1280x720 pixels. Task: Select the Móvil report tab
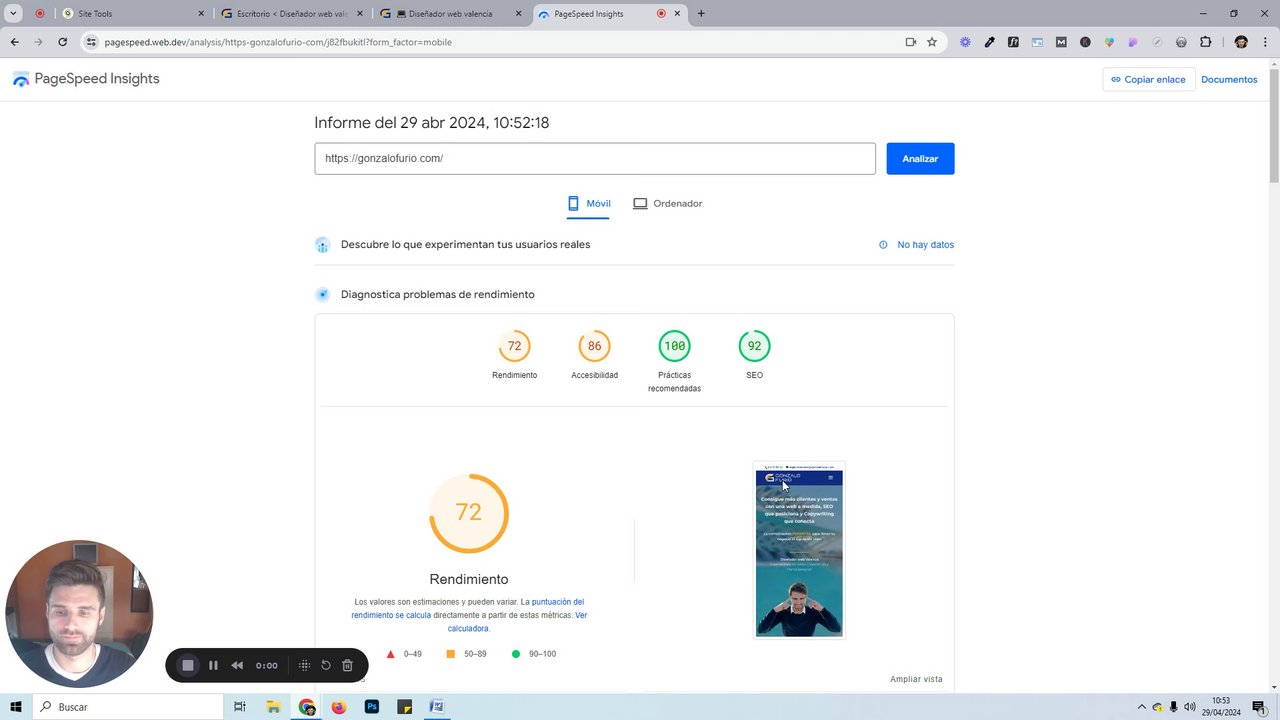click(589, 204)
